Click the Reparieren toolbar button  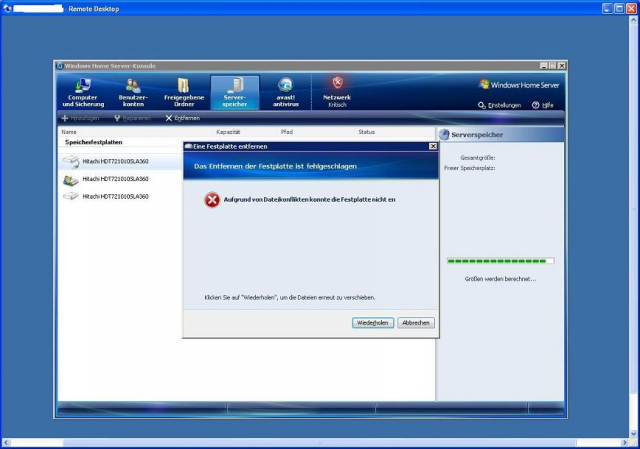tap(133, 118)
